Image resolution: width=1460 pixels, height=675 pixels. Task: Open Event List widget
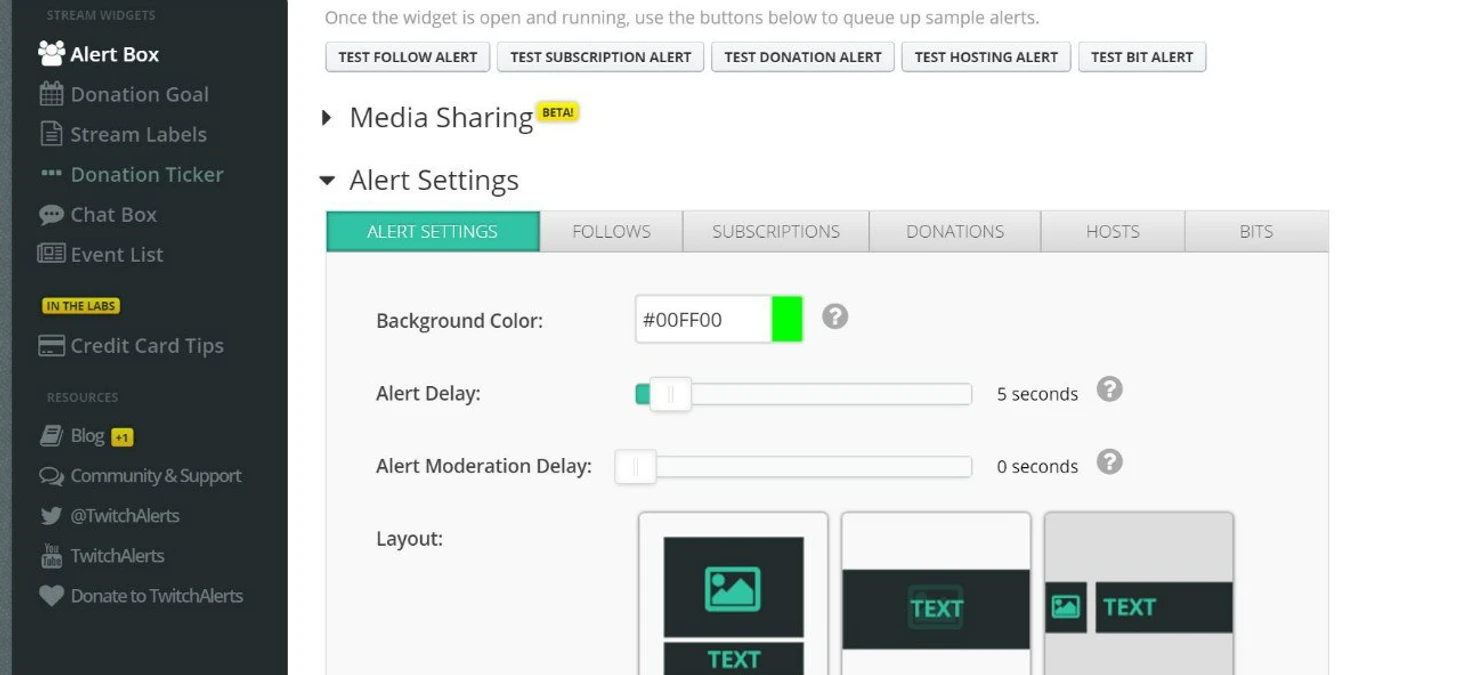pyautogui.click(x=116, y=254)
